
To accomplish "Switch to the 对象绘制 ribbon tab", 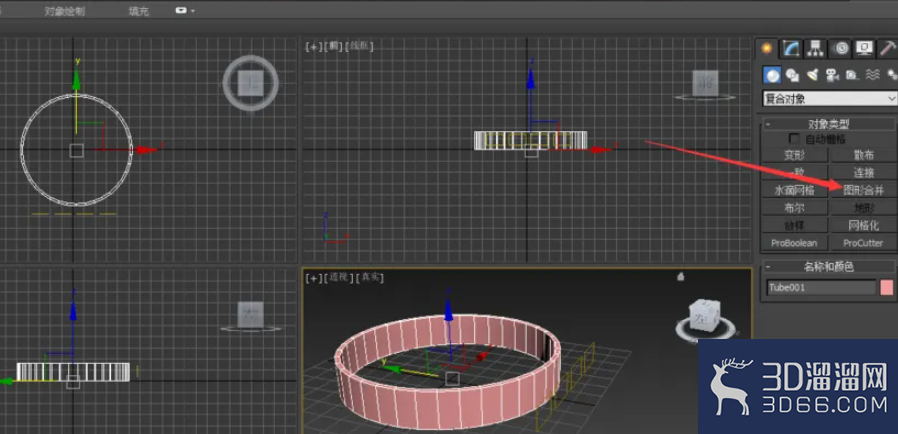I will click(65, 11).
